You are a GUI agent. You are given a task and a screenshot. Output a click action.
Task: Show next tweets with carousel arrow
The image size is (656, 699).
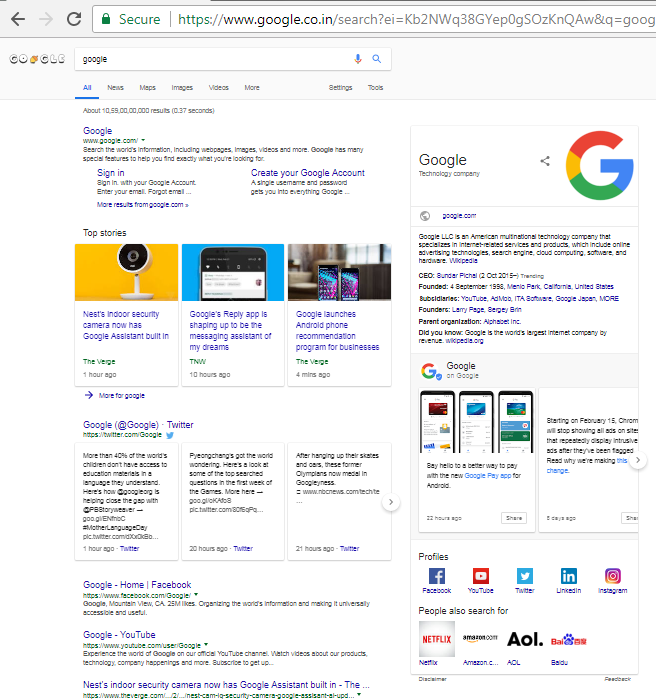point(391,502)
